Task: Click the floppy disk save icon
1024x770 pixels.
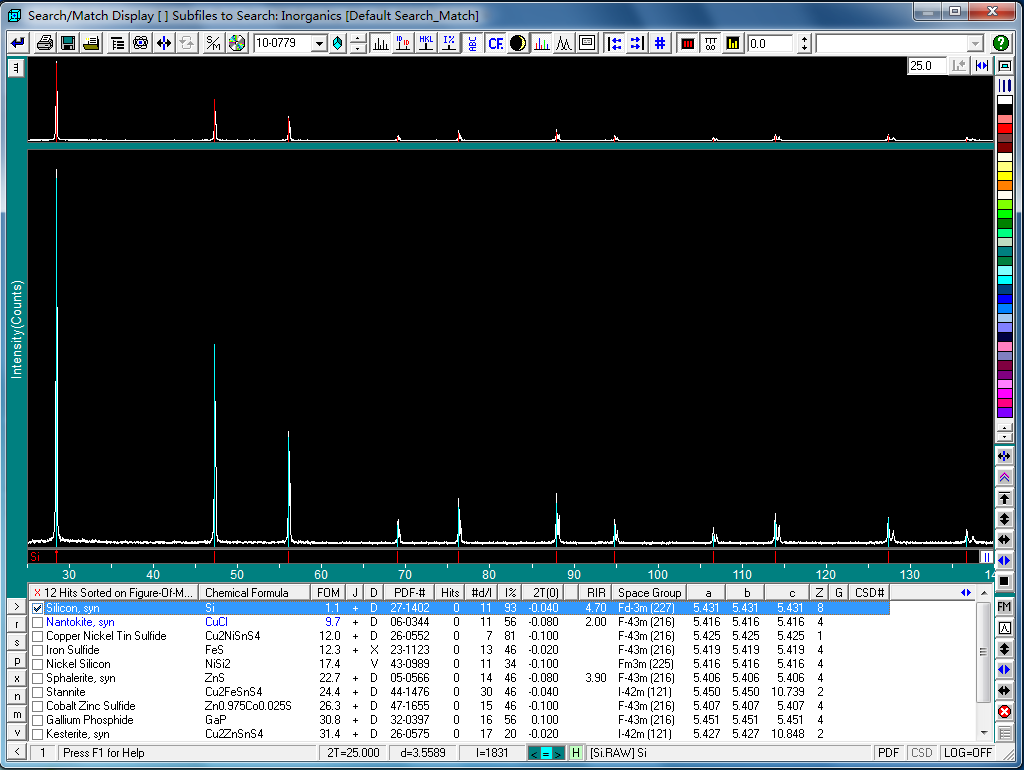Action: pyautogui.click(x=68, y=43)
